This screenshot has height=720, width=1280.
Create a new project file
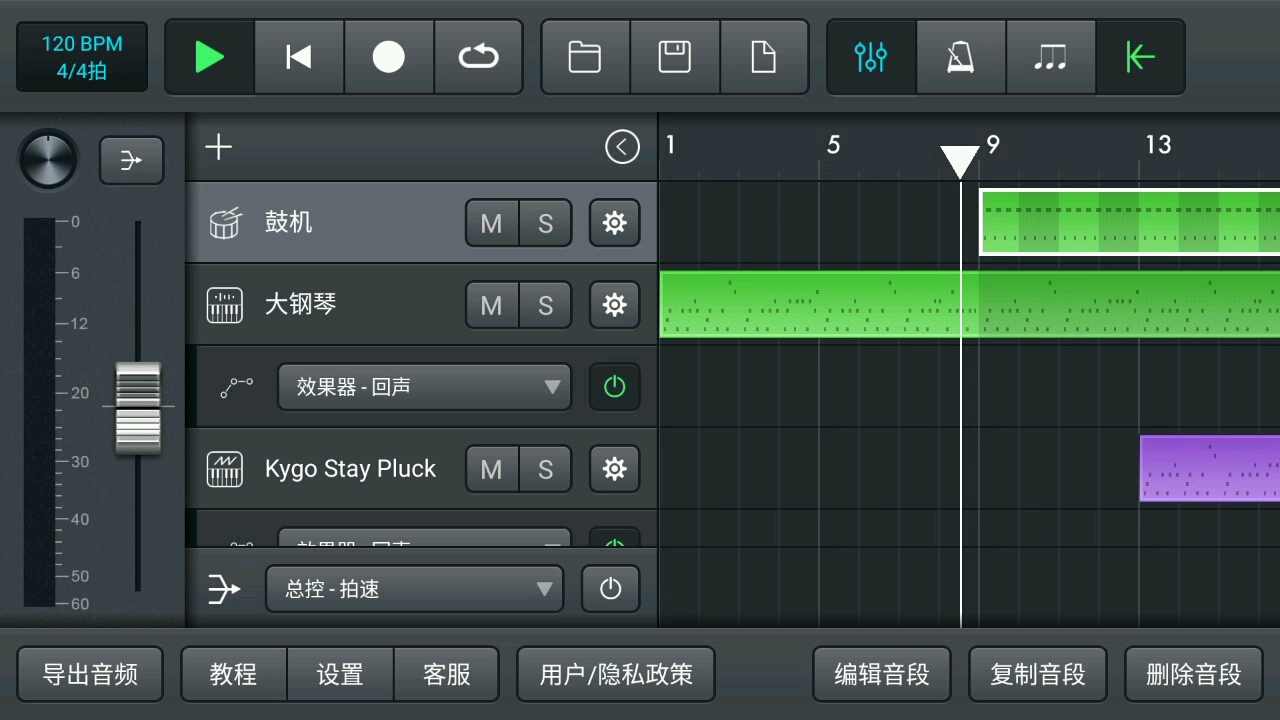pyautogui.click(x=764, y=57)
